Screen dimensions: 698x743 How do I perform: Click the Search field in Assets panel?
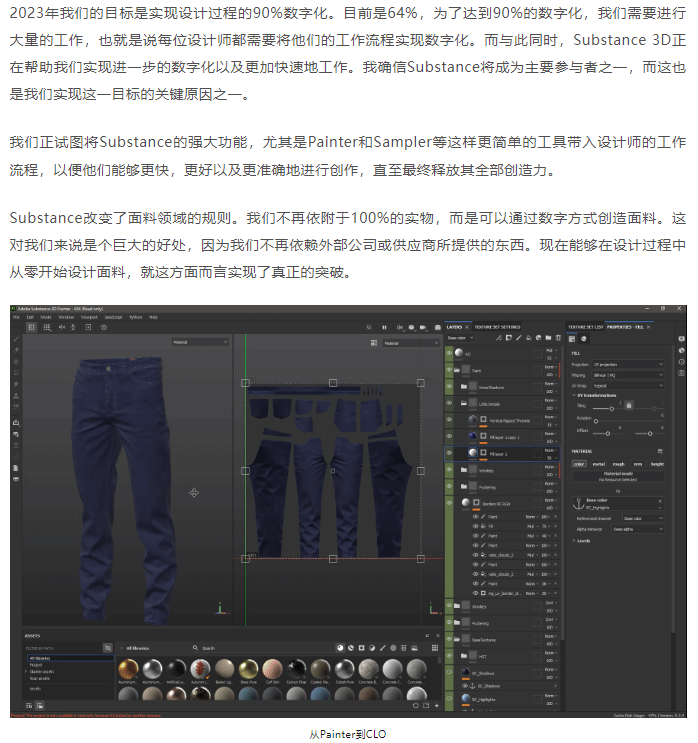point(261,648)
